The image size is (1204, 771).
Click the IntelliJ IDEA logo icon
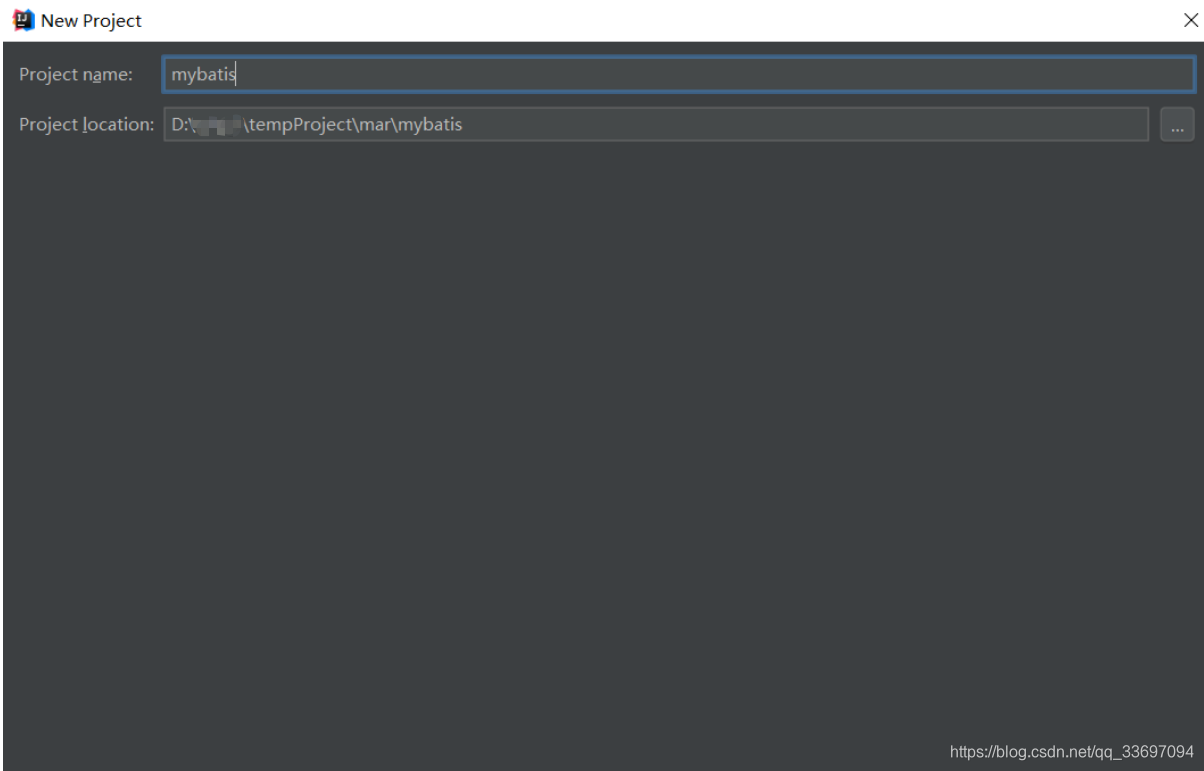point(22,20)
